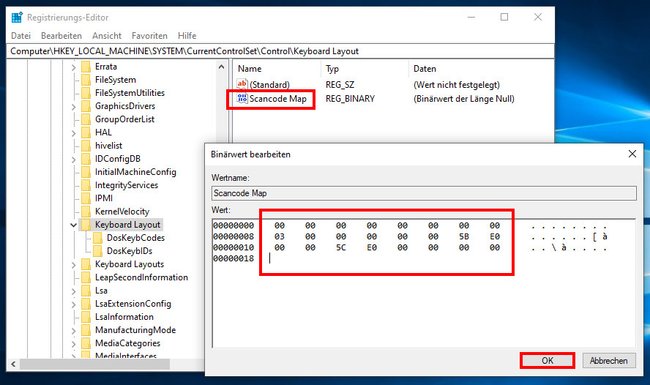Click the REG_BINARY type cell

tap(350, 99)
